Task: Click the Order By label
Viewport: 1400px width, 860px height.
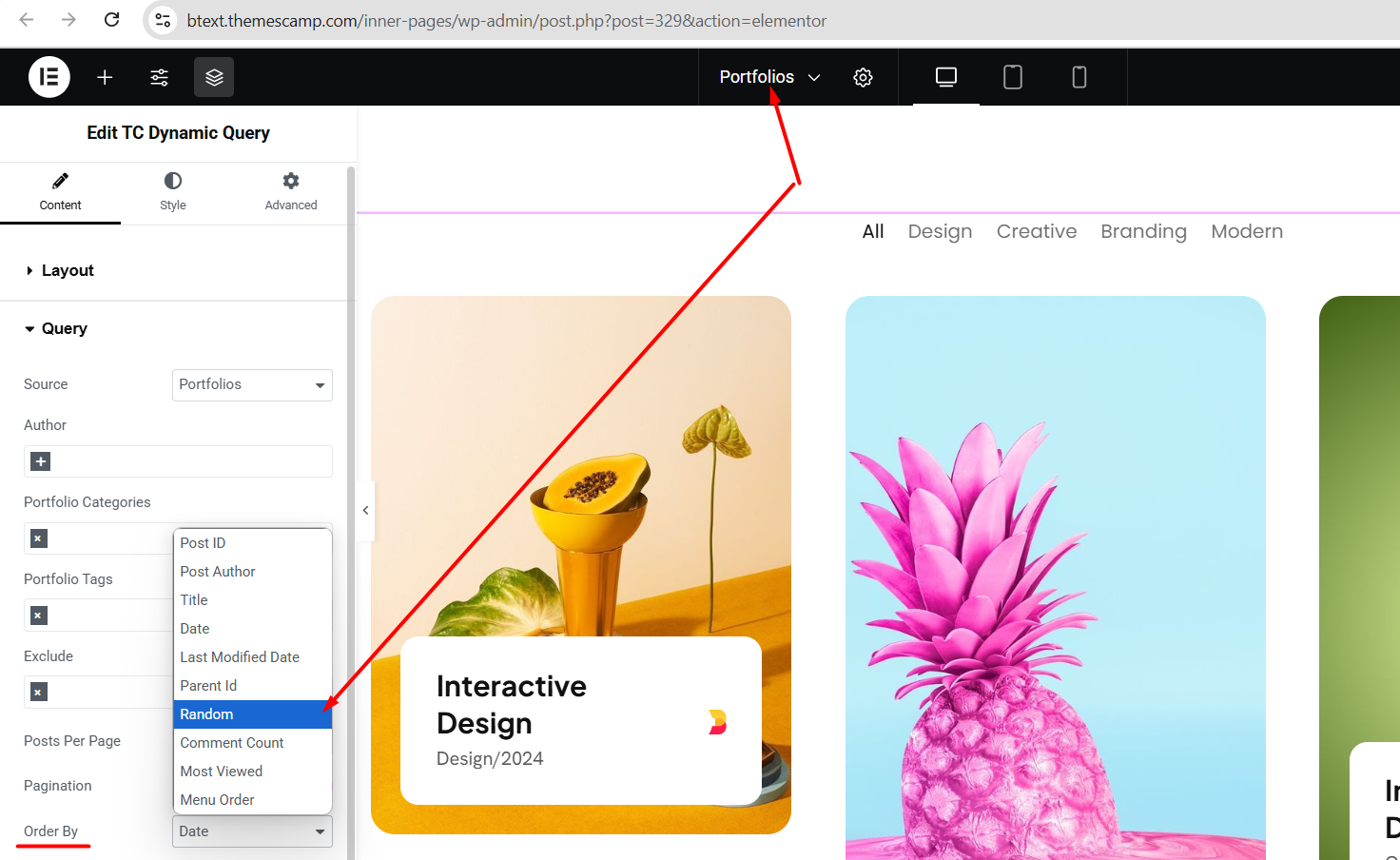Action: [50, 831]
